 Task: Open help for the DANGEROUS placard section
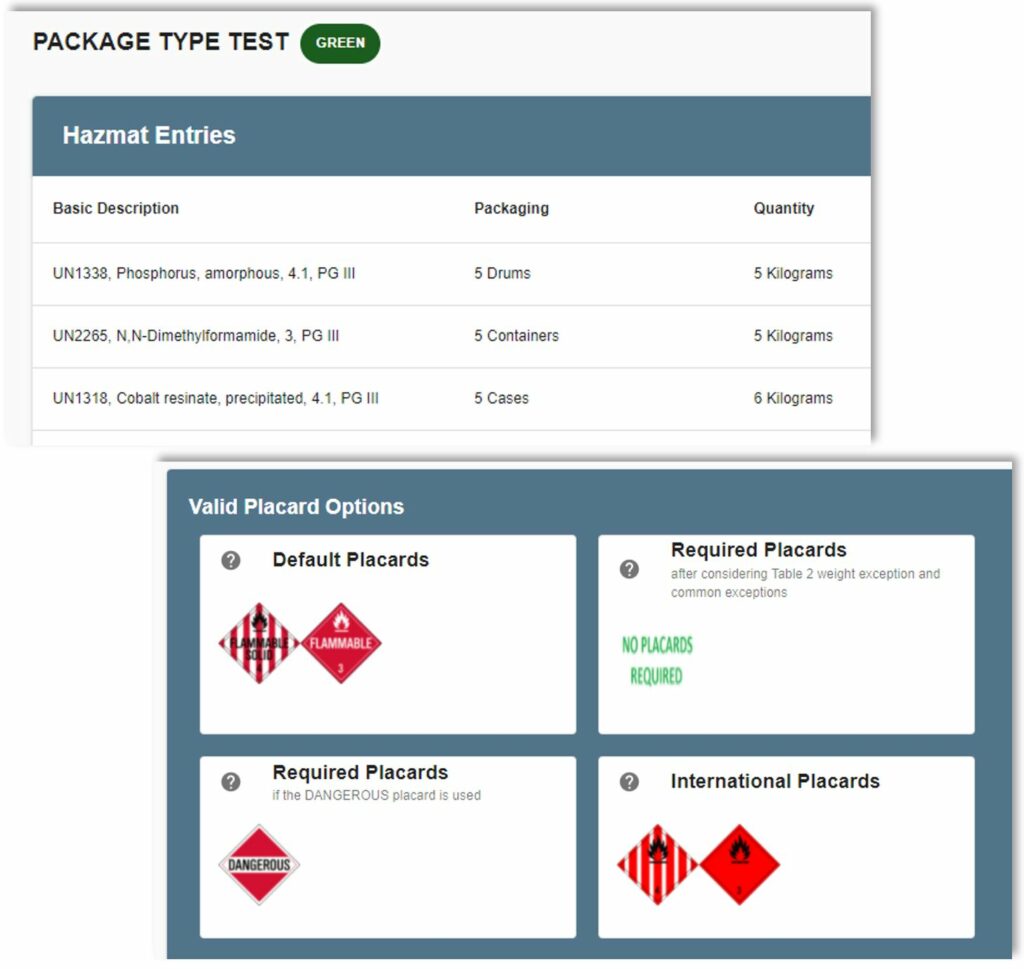click(231, 783)
